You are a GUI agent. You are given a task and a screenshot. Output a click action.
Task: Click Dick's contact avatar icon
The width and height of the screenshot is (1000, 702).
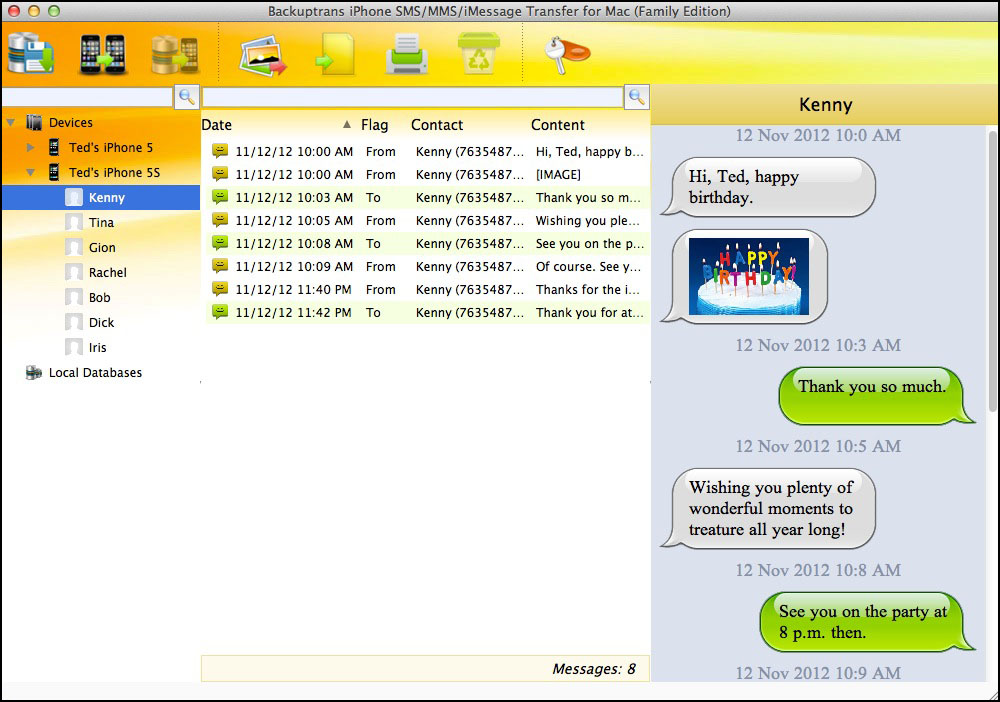(74, 322)
